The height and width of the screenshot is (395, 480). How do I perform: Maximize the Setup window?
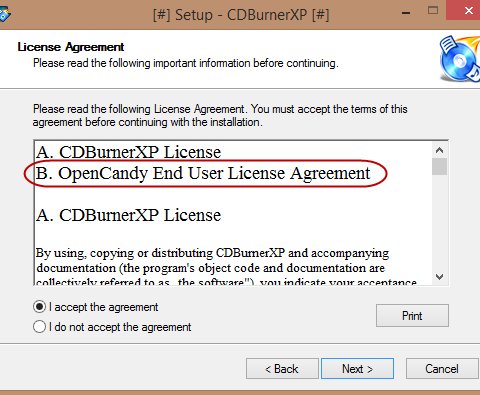(x=433, y=10)
